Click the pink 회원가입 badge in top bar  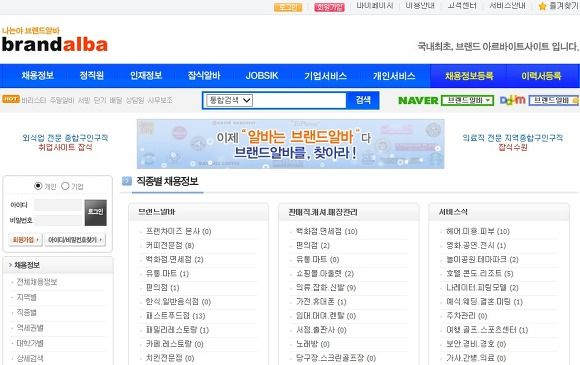click(x=329, y=7)
